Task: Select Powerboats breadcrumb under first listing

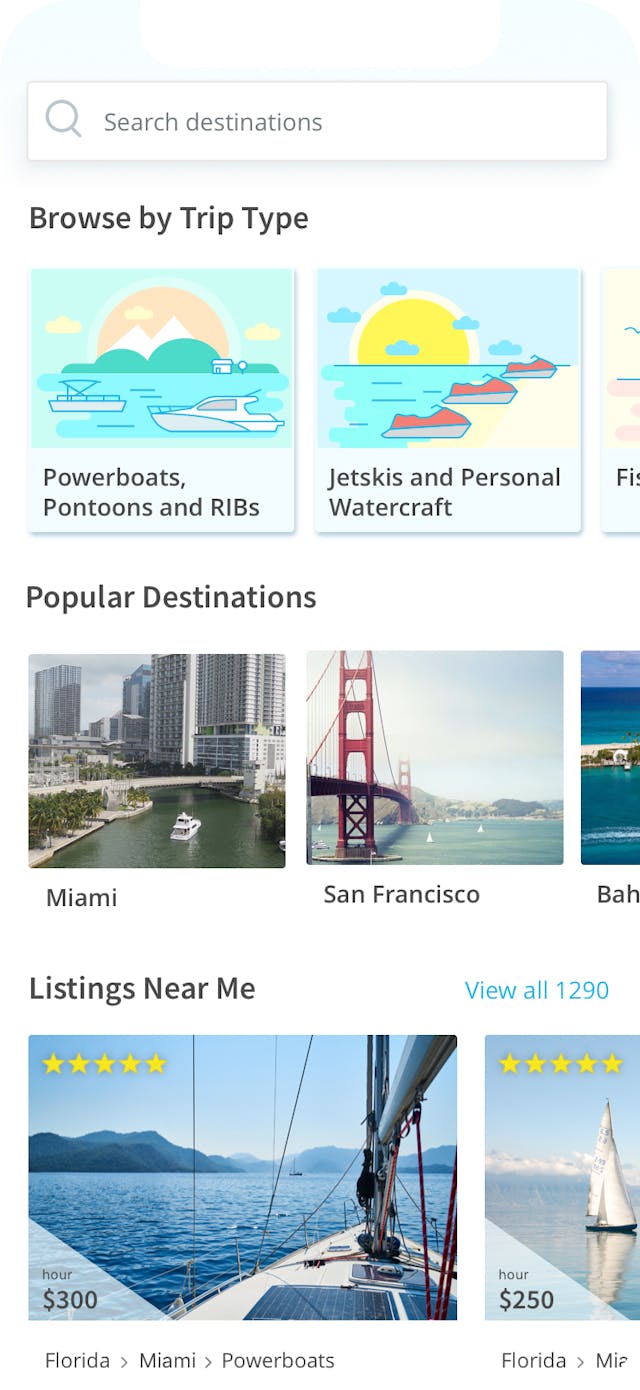Action: [x=278, y=1360]
